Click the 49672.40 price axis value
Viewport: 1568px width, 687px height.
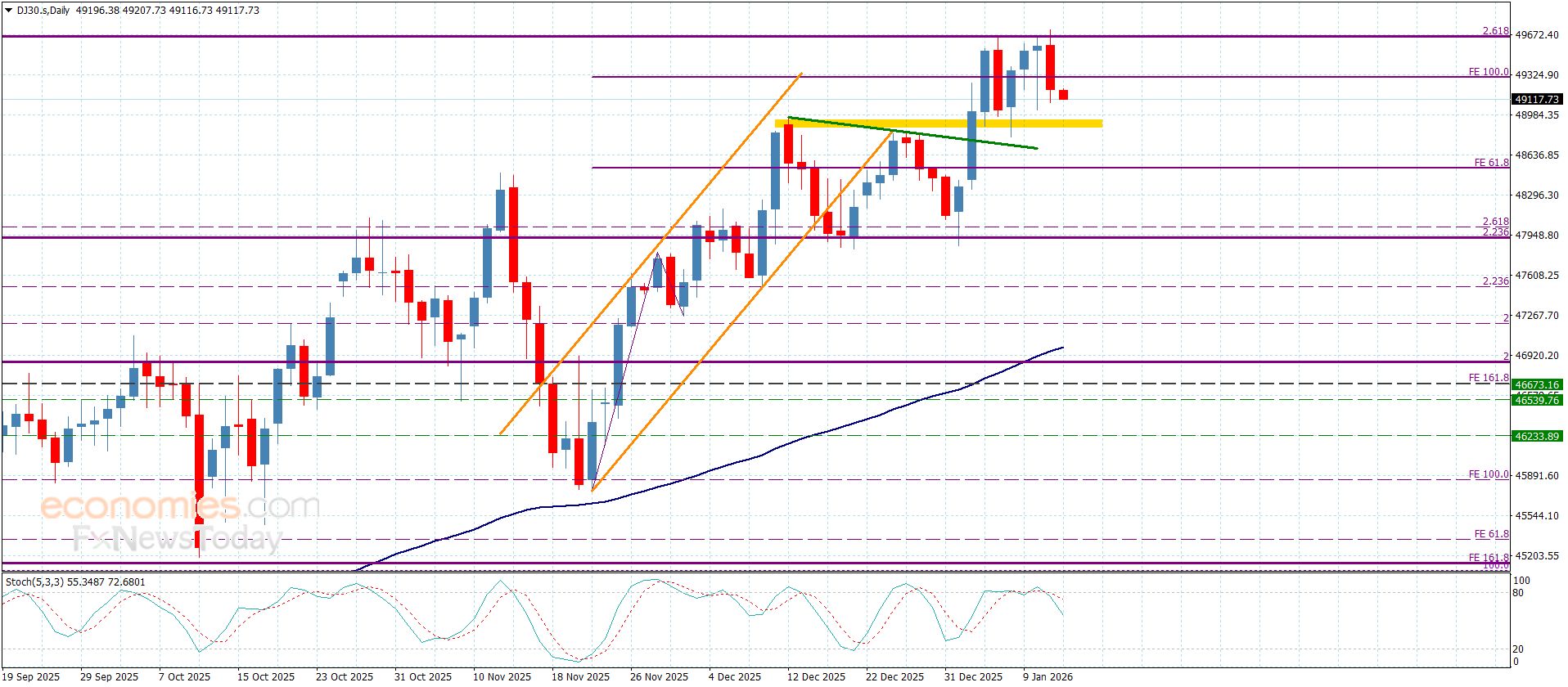pyautogui.click(x=1536, y=35)
